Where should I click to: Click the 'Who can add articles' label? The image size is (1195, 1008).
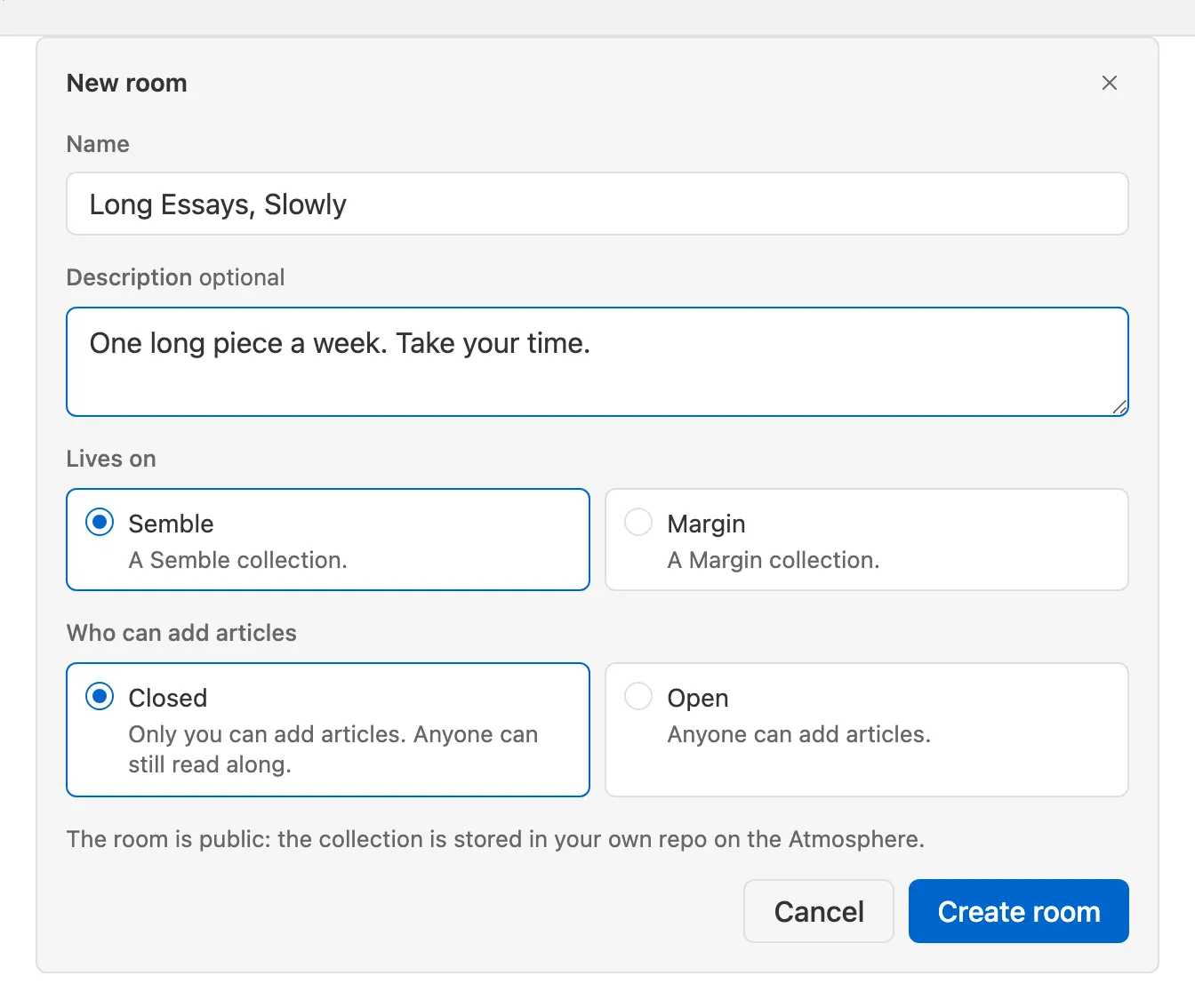pyautogui.click(x=181, y=633)
